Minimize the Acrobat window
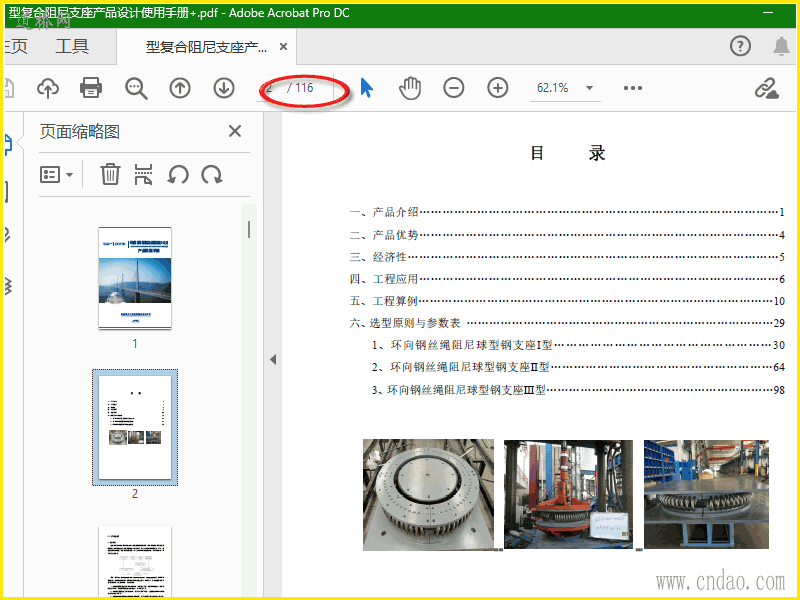This screenshot has width=800, height=600. pos(768,13)
